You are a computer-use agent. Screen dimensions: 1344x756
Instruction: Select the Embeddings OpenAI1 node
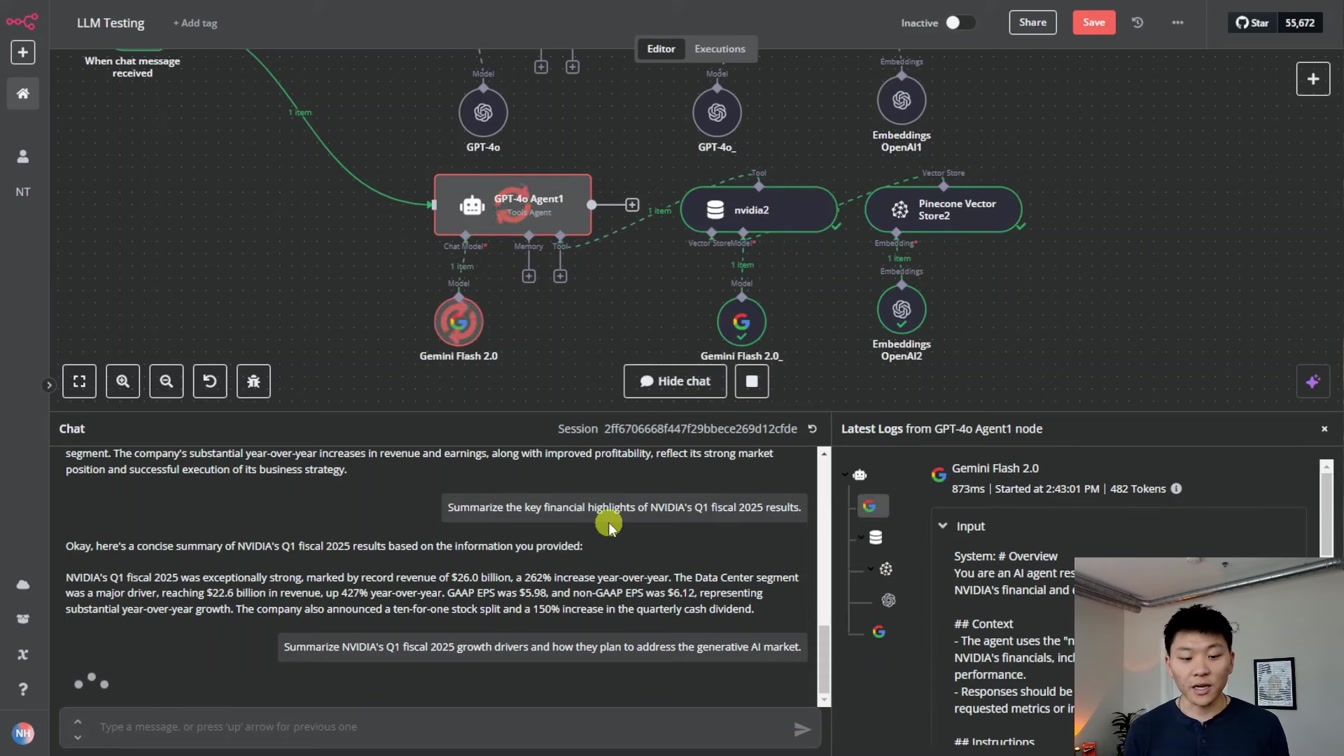coord(901,100)
